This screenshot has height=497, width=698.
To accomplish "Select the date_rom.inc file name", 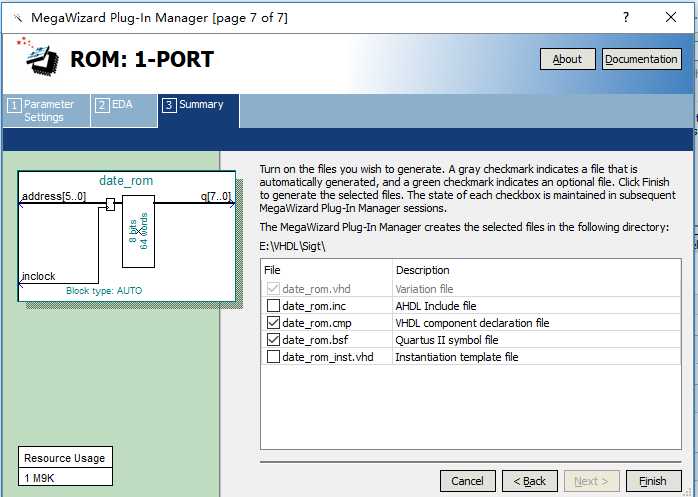I will (x=314, y=306).
